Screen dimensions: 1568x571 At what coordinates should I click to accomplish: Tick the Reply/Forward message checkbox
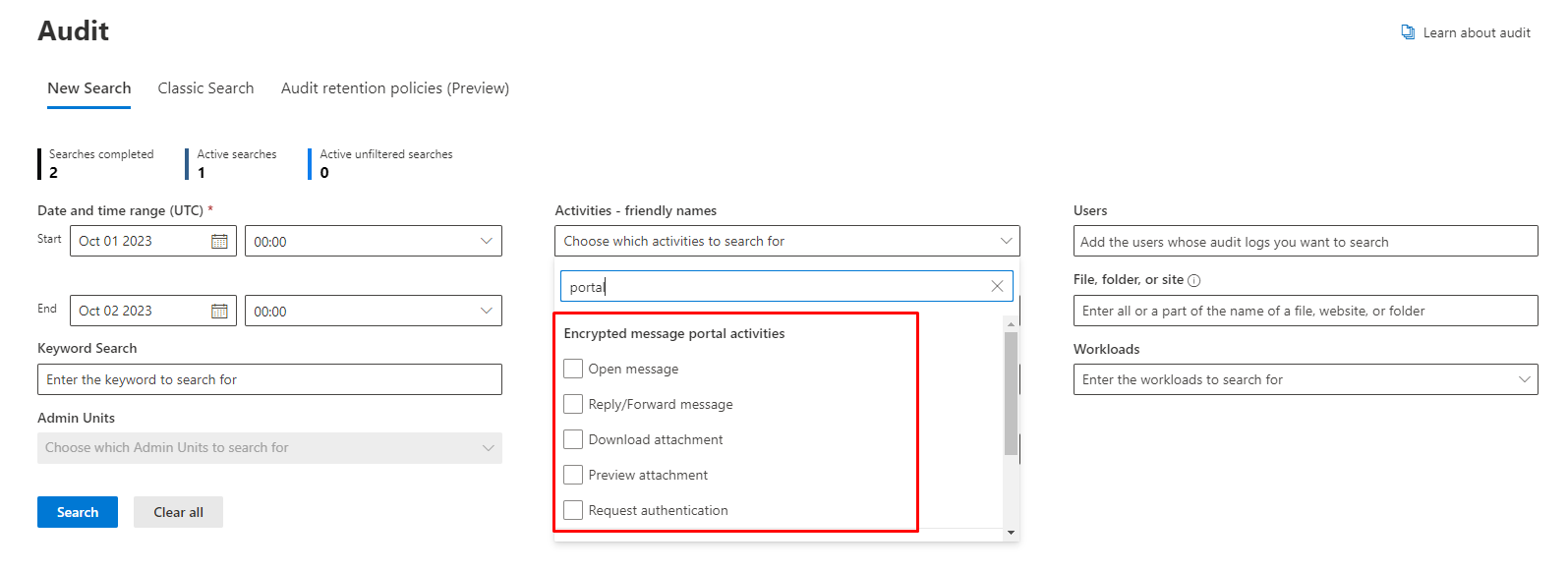coord(573,404)
